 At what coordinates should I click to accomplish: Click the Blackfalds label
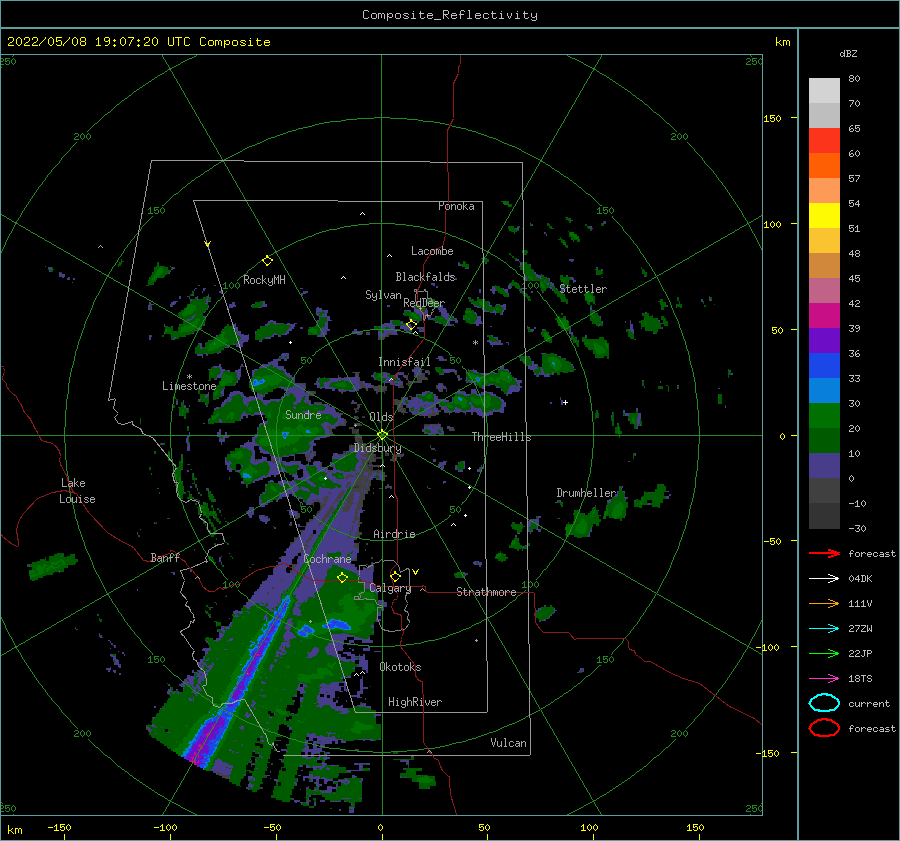[425, 277]
